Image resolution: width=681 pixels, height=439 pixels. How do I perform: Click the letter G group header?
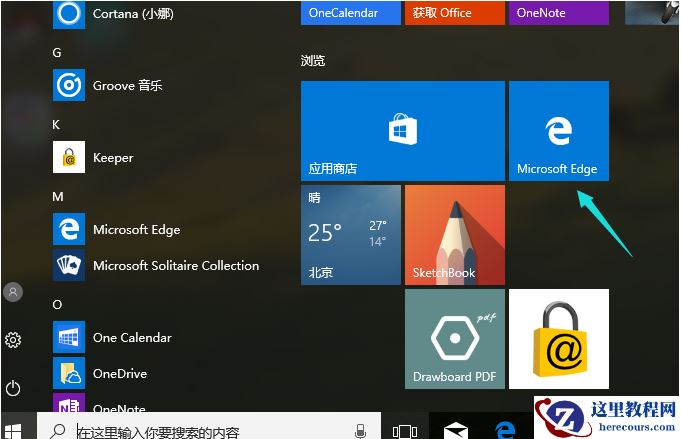(x=57, y=53)
